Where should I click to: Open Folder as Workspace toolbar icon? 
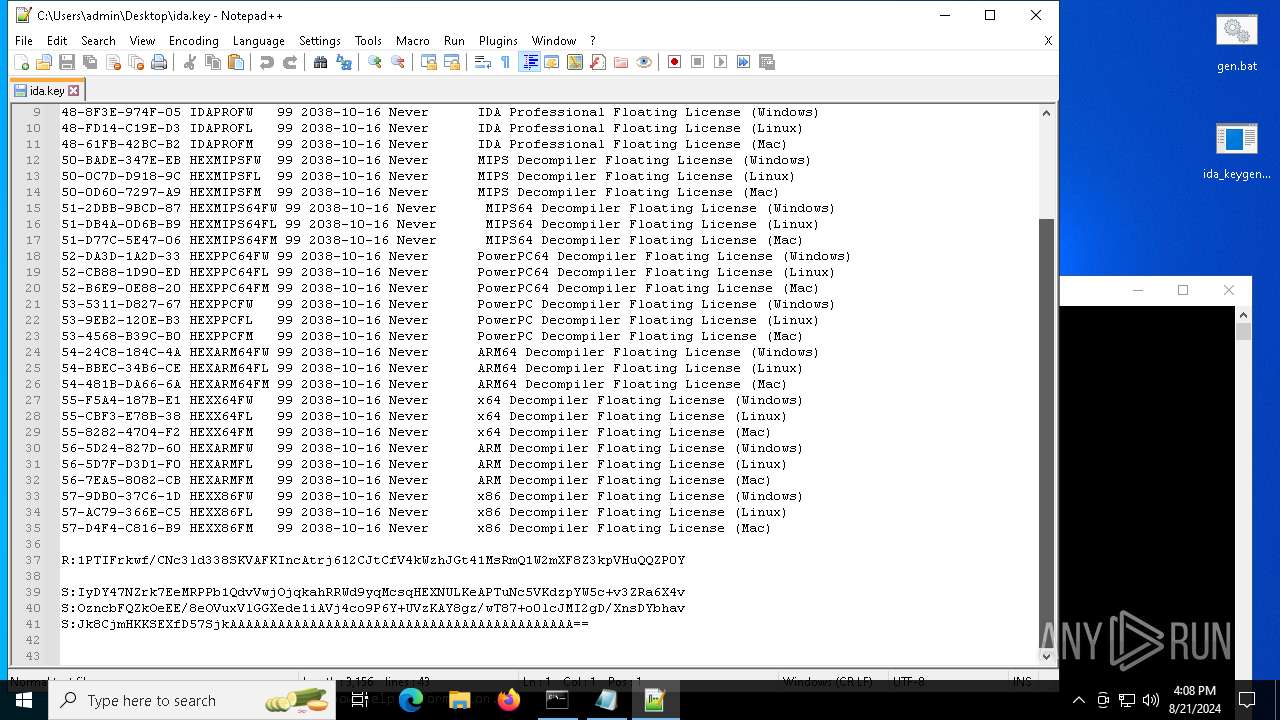[621, 62]
